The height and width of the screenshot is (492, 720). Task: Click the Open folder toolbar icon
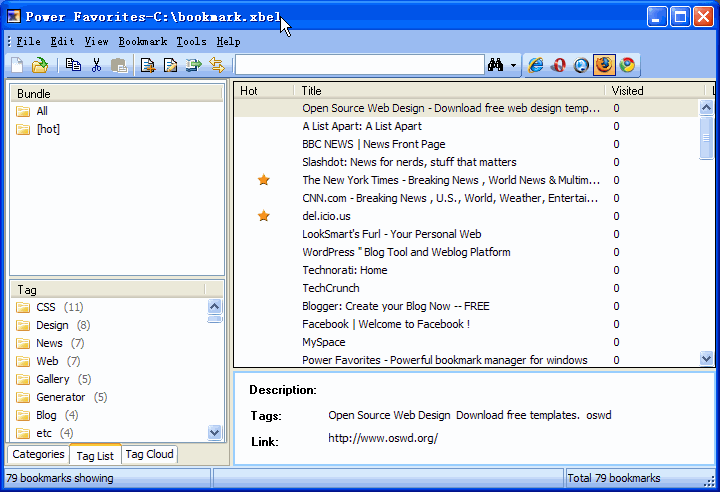pos(40,65)
